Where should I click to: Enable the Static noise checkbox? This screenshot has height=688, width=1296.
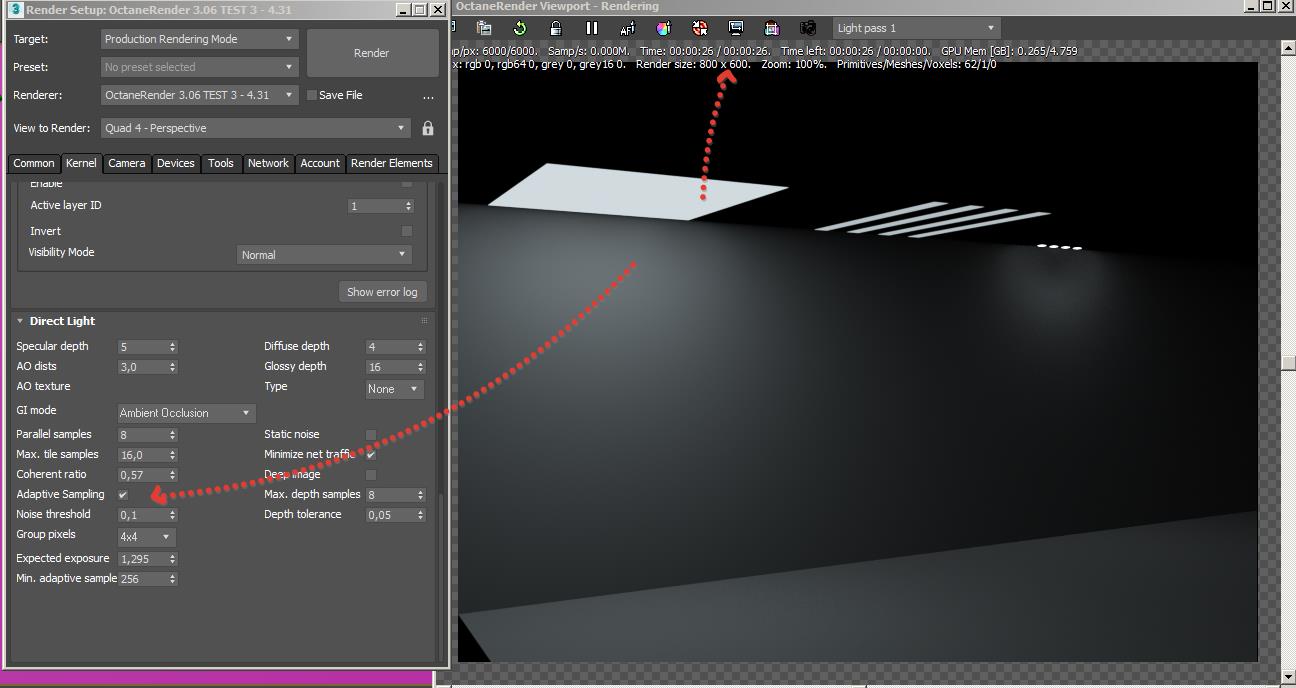click(371, 435)
